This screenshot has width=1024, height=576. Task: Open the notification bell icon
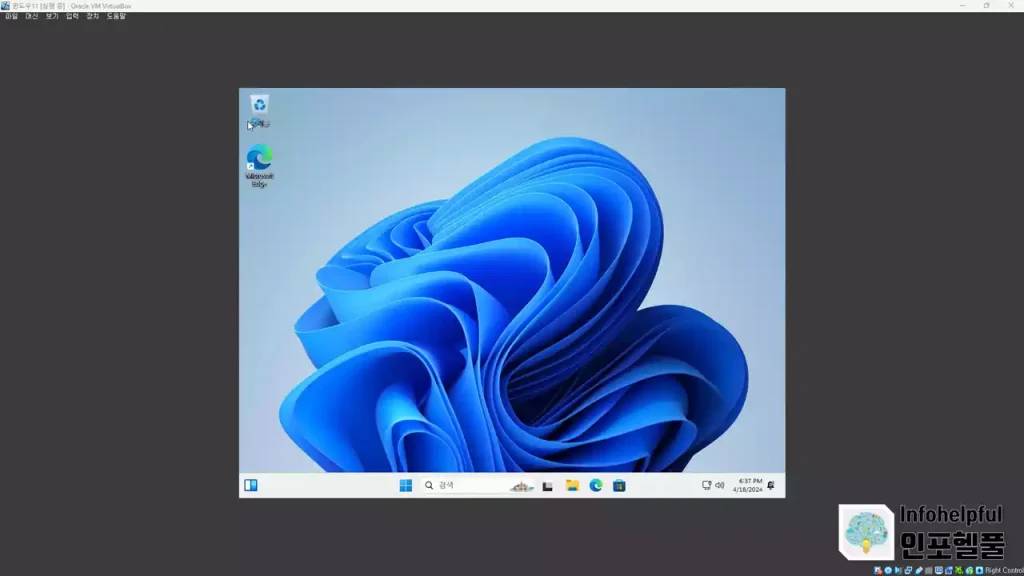pyautogui.click(x=771, y=485)
